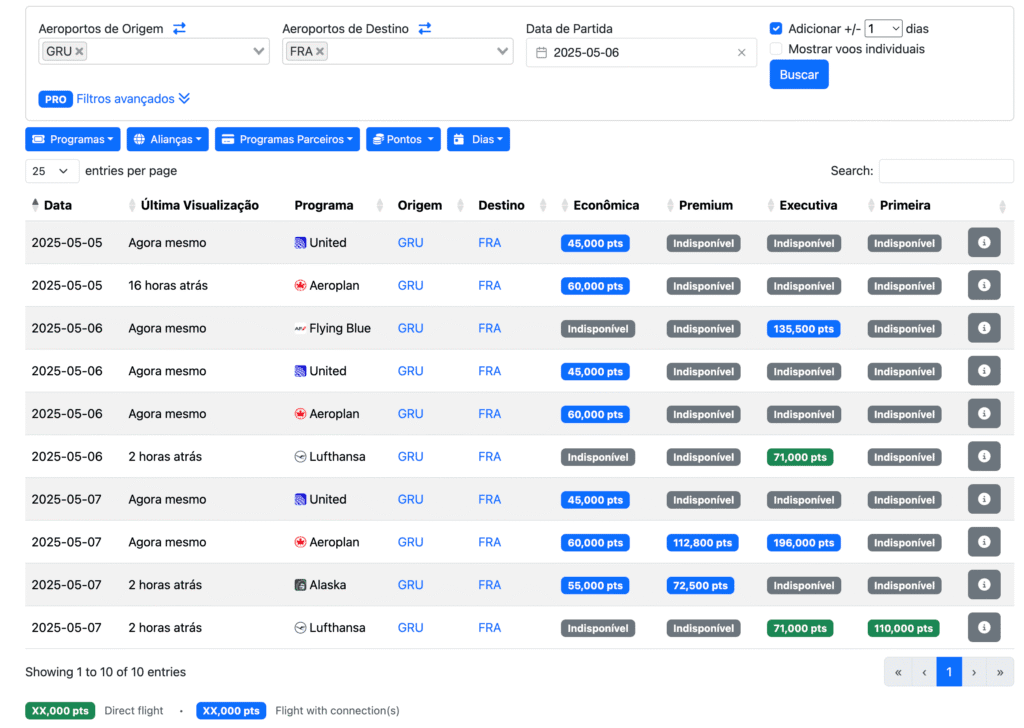Change entries per page dropdown
The height and width of the screenshot is (728, 1024).
(x=52, y=171)
